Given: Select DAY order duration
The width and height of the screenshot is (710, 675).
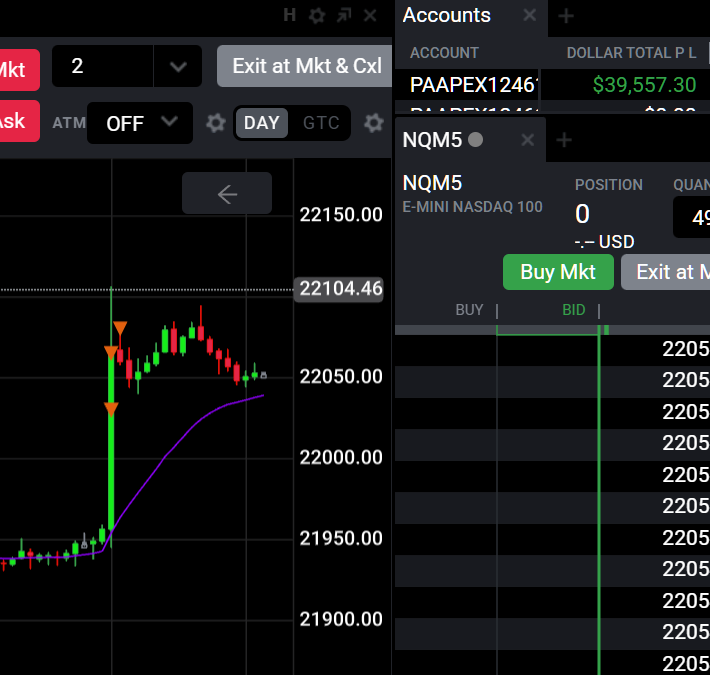Looking at the screenshot, I should coord(262,123).
